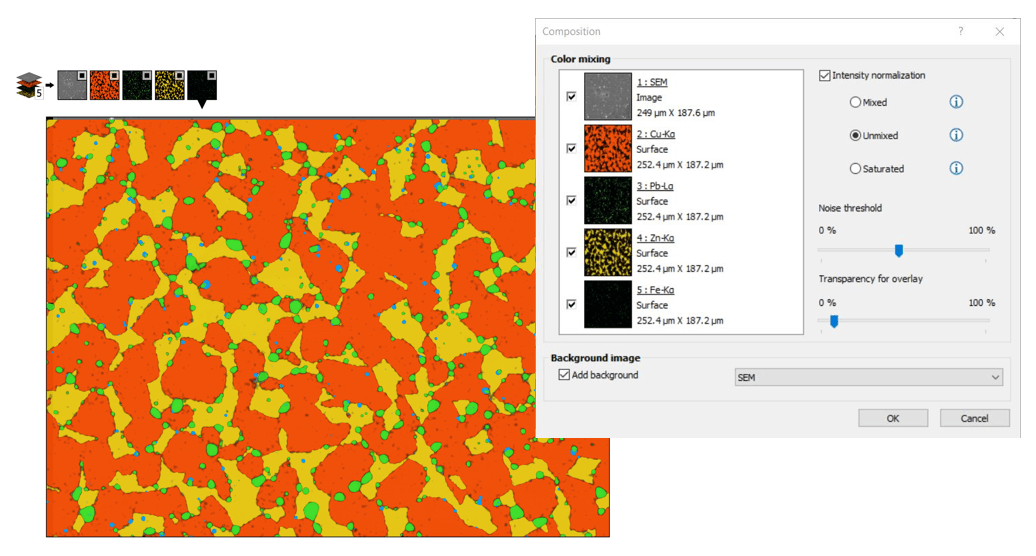1036x556 pixels.
Task: Show info for the Saturated option
Action: tap(956, 168)
